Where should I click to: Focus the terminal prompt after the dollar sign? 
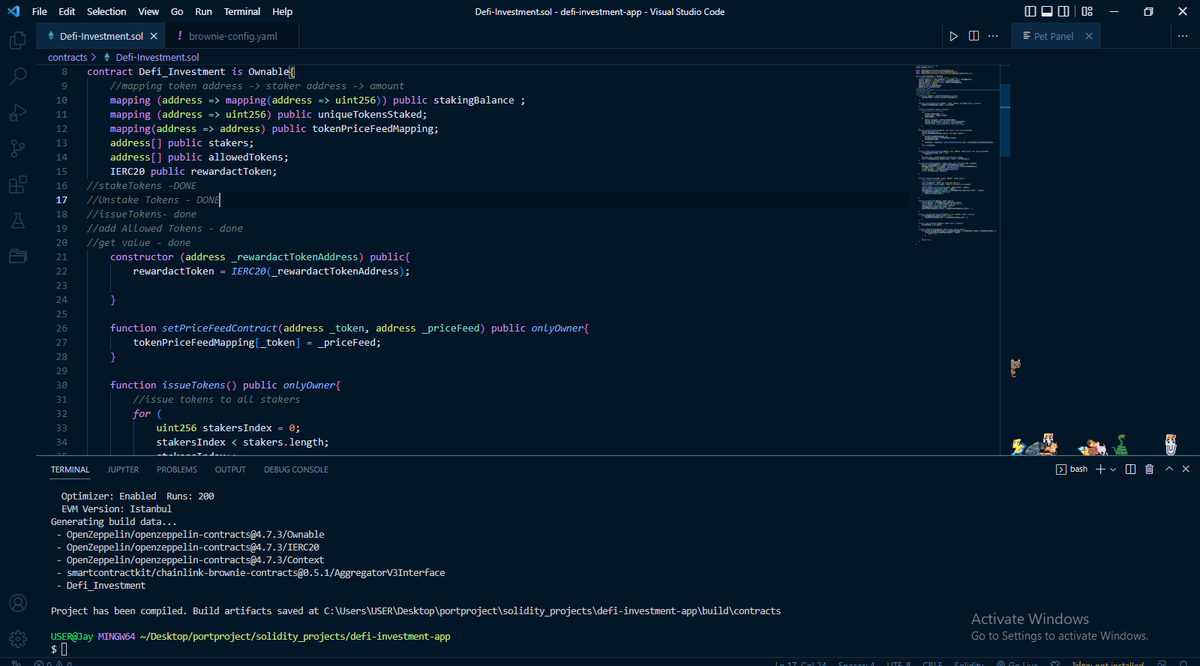[64, 650]
